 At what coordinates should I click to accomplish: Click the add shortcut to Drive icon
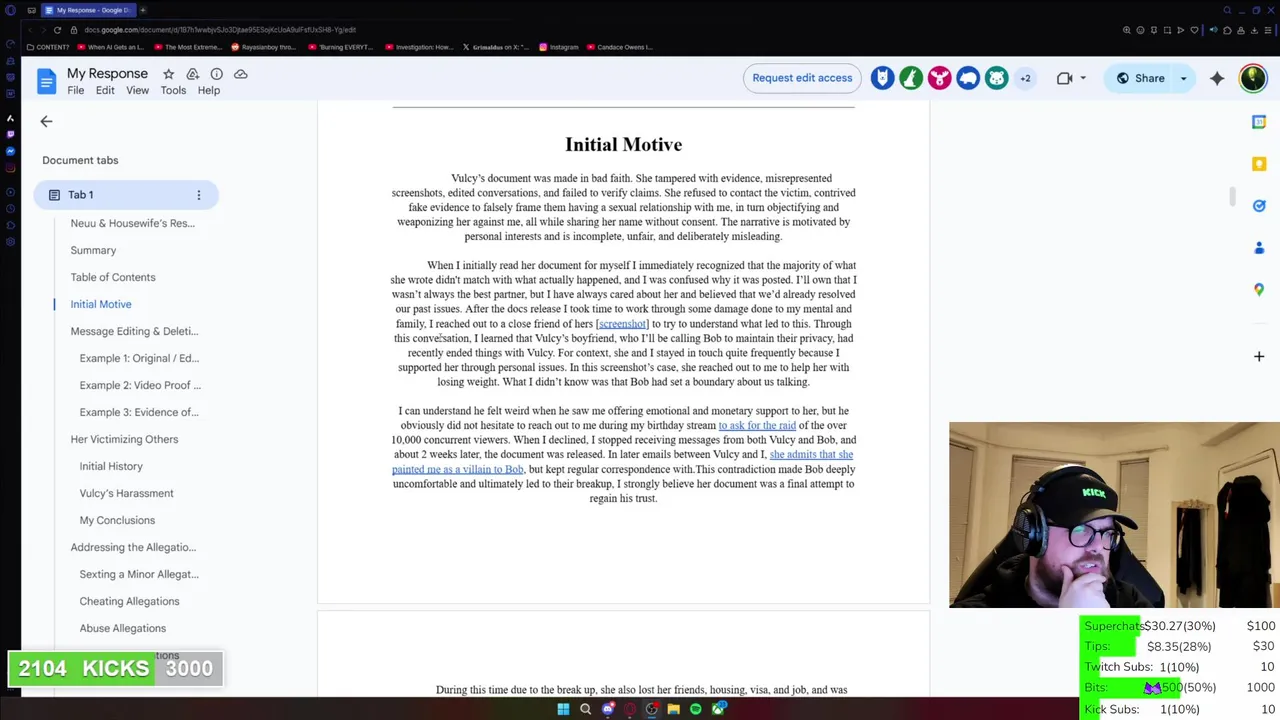(x=192, y=74)
